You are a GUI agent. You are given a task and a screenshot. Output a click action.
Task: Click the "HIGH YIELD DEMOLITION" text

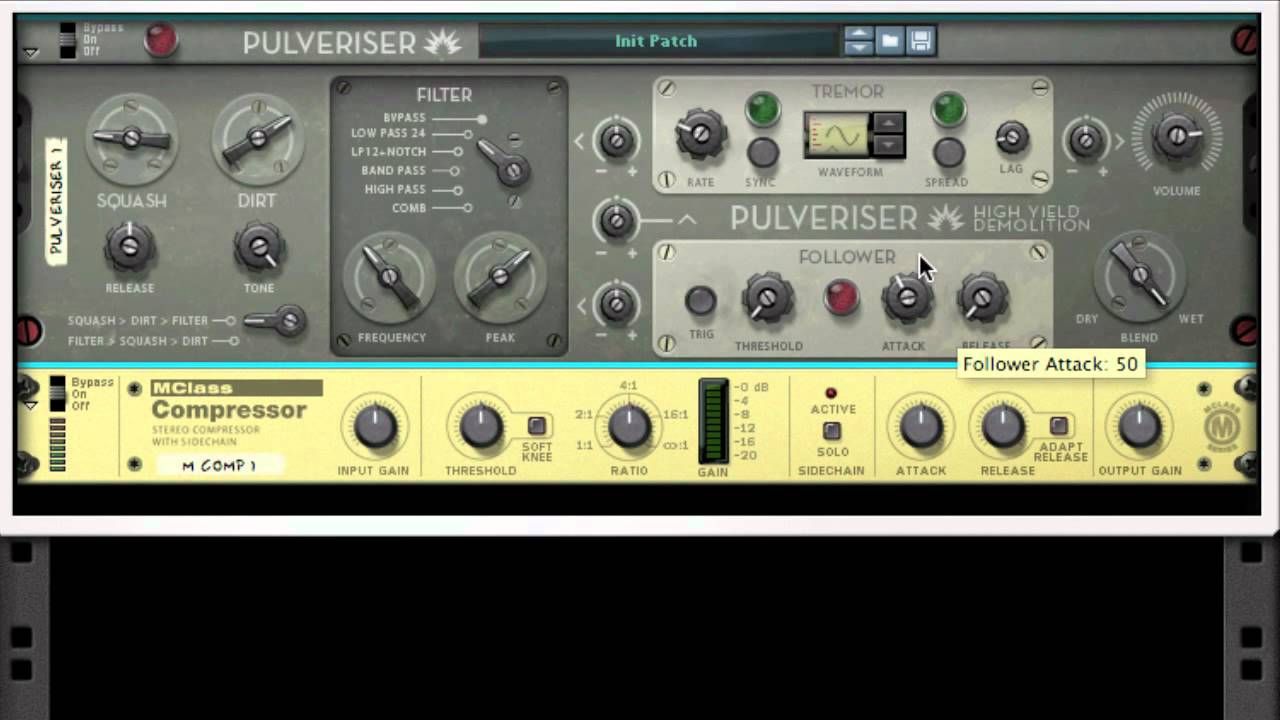(1031, 218)
